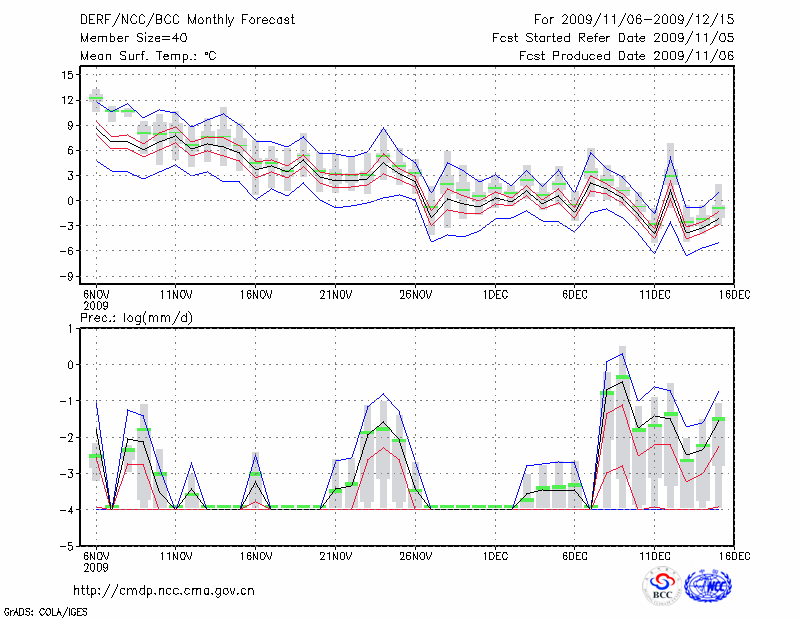Open the cmdp.ncc.cma.gov.cn URL link
This screenshot has width=800, height=618.
coord(165,590)
